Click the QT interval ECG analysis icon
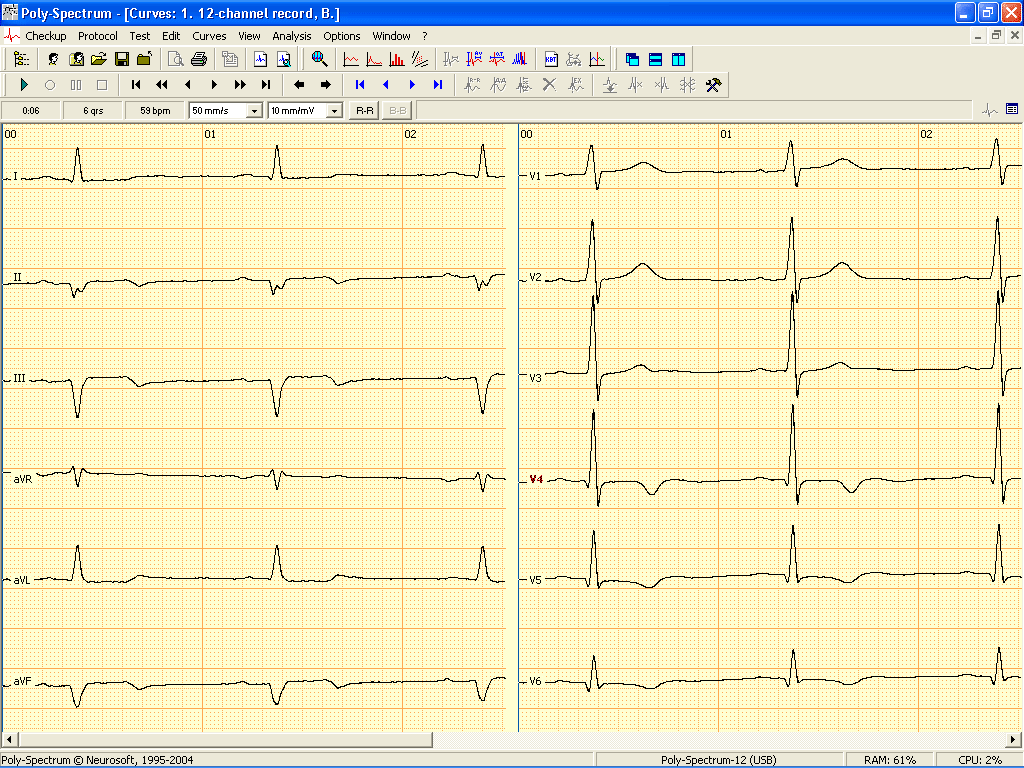Image resolution: width=1024 pixels, height=768 pixels. (x=497, y=59)
